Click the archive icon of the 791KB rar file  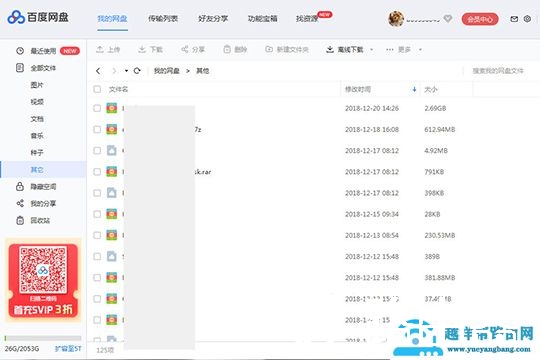(x=112, y=172)
